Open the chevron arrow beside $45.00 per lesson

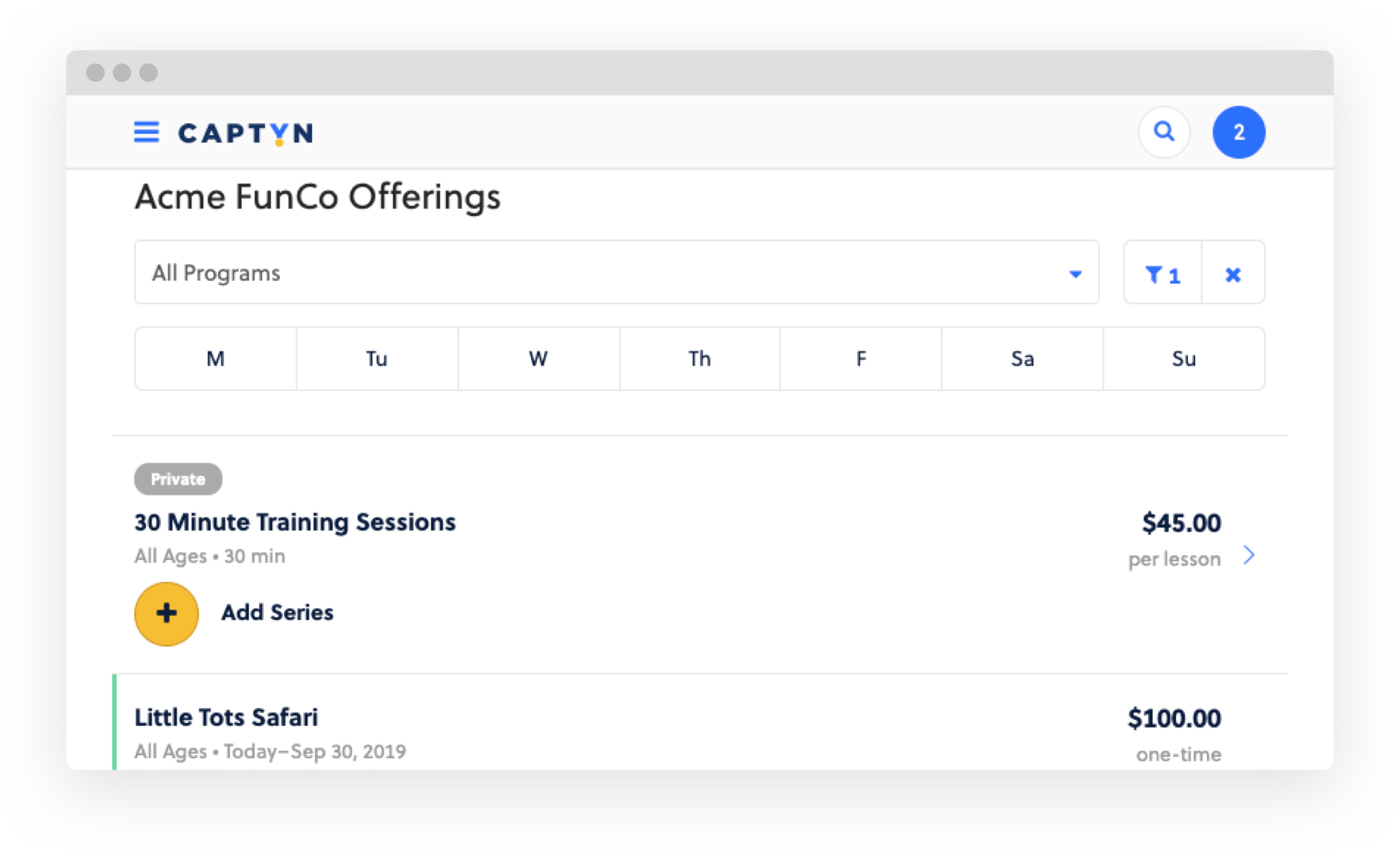point(1250,555)
